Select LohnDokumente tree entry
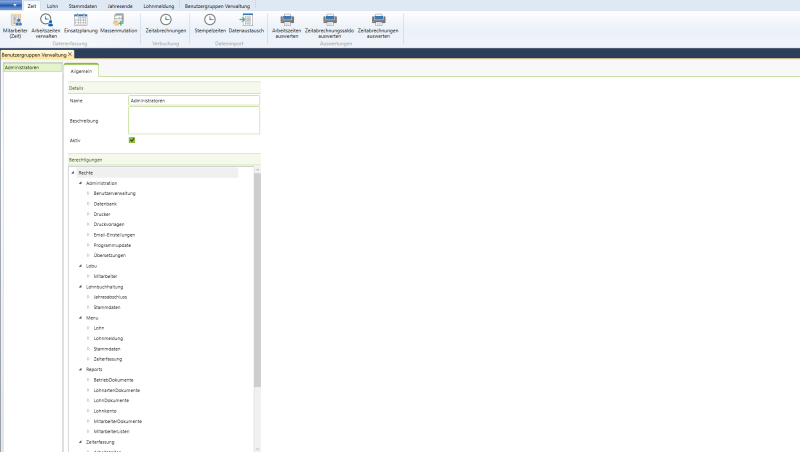This screenshot has height=452, width=800. tap(111, 400)
